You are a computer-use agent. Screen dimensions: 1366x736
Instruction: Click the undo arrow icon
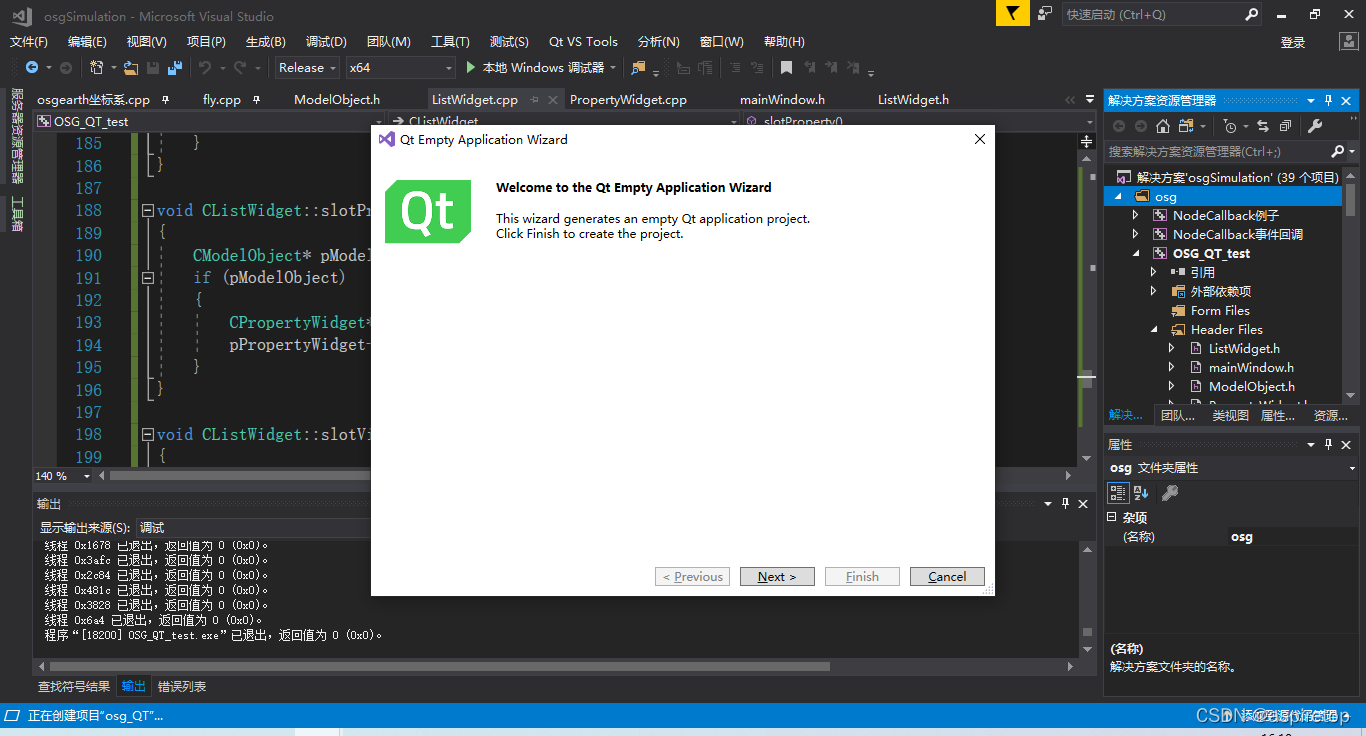pyautogui.click(x=204, y=68)
